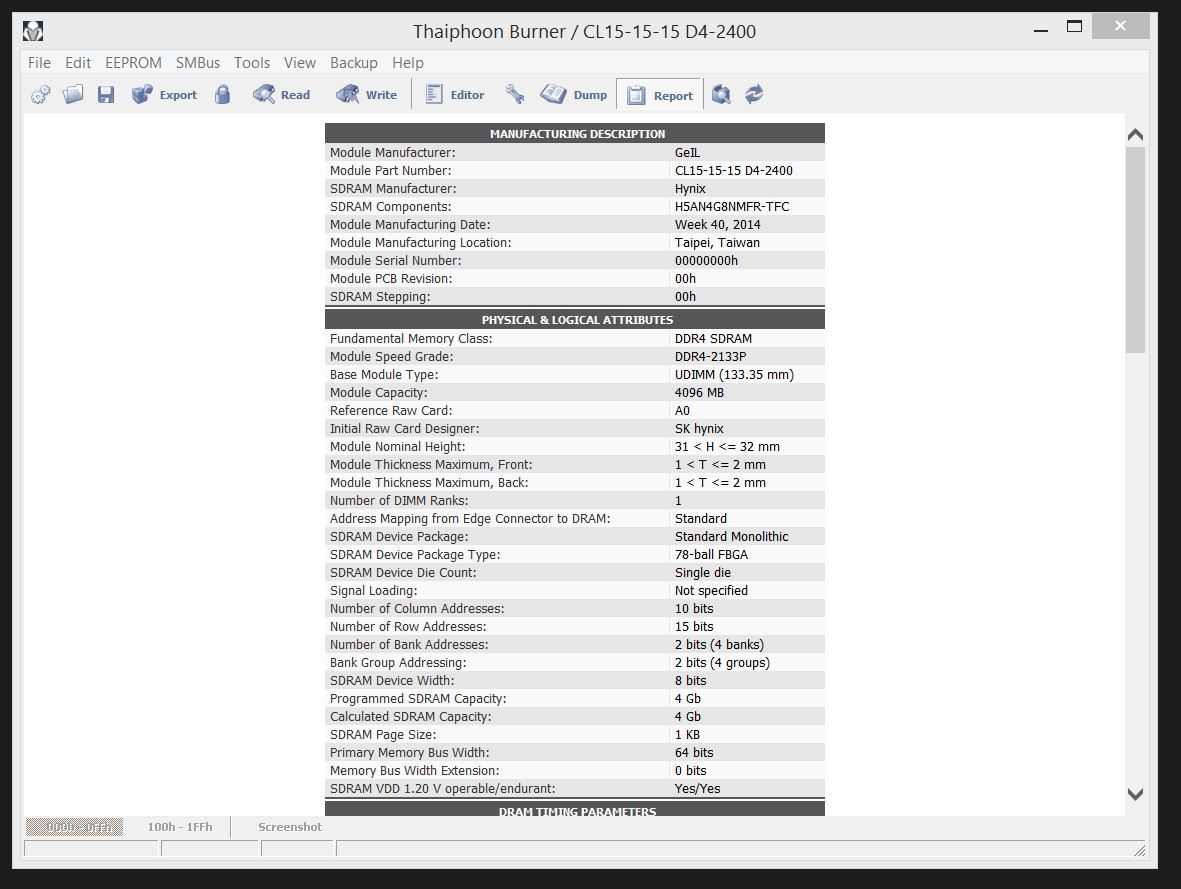Open the Backup menu

coord(353,63)
